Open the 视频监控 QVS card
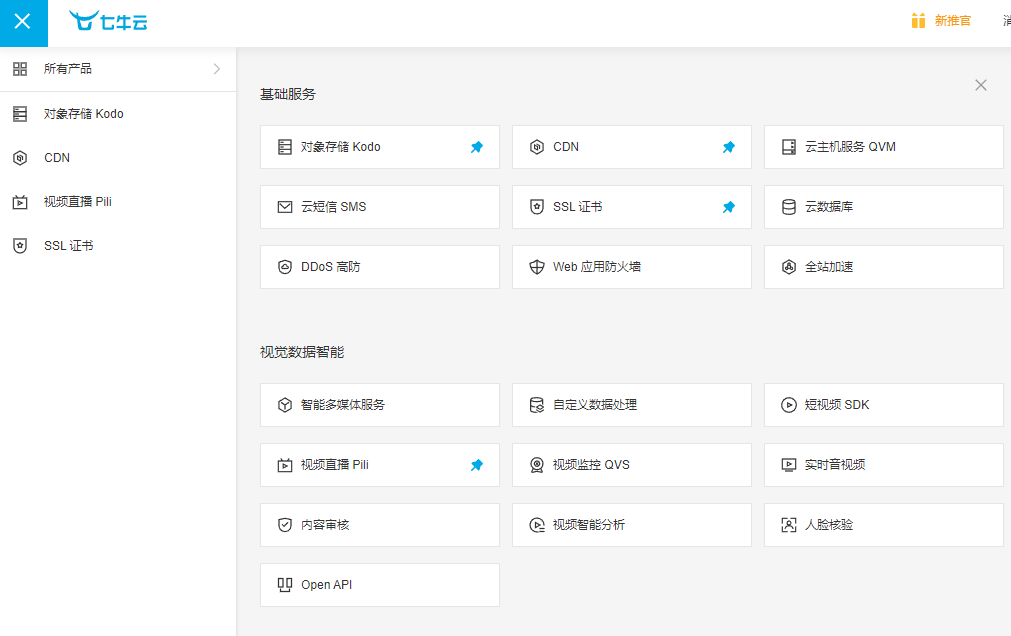The image size is (1011, 636). point(632,465)
